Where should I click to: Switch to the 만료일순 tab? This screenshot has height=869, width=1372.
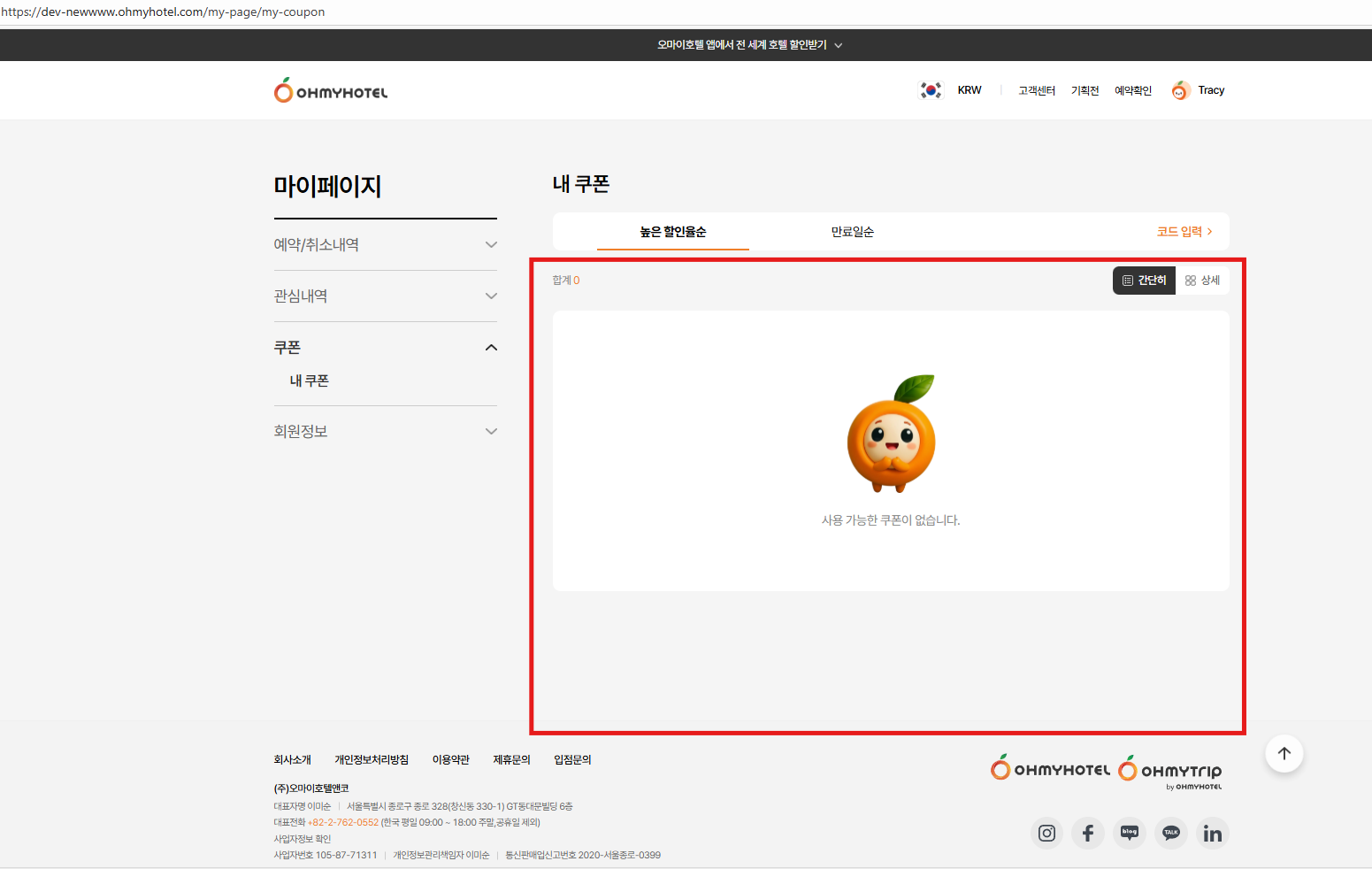click(x=853, y=232)
